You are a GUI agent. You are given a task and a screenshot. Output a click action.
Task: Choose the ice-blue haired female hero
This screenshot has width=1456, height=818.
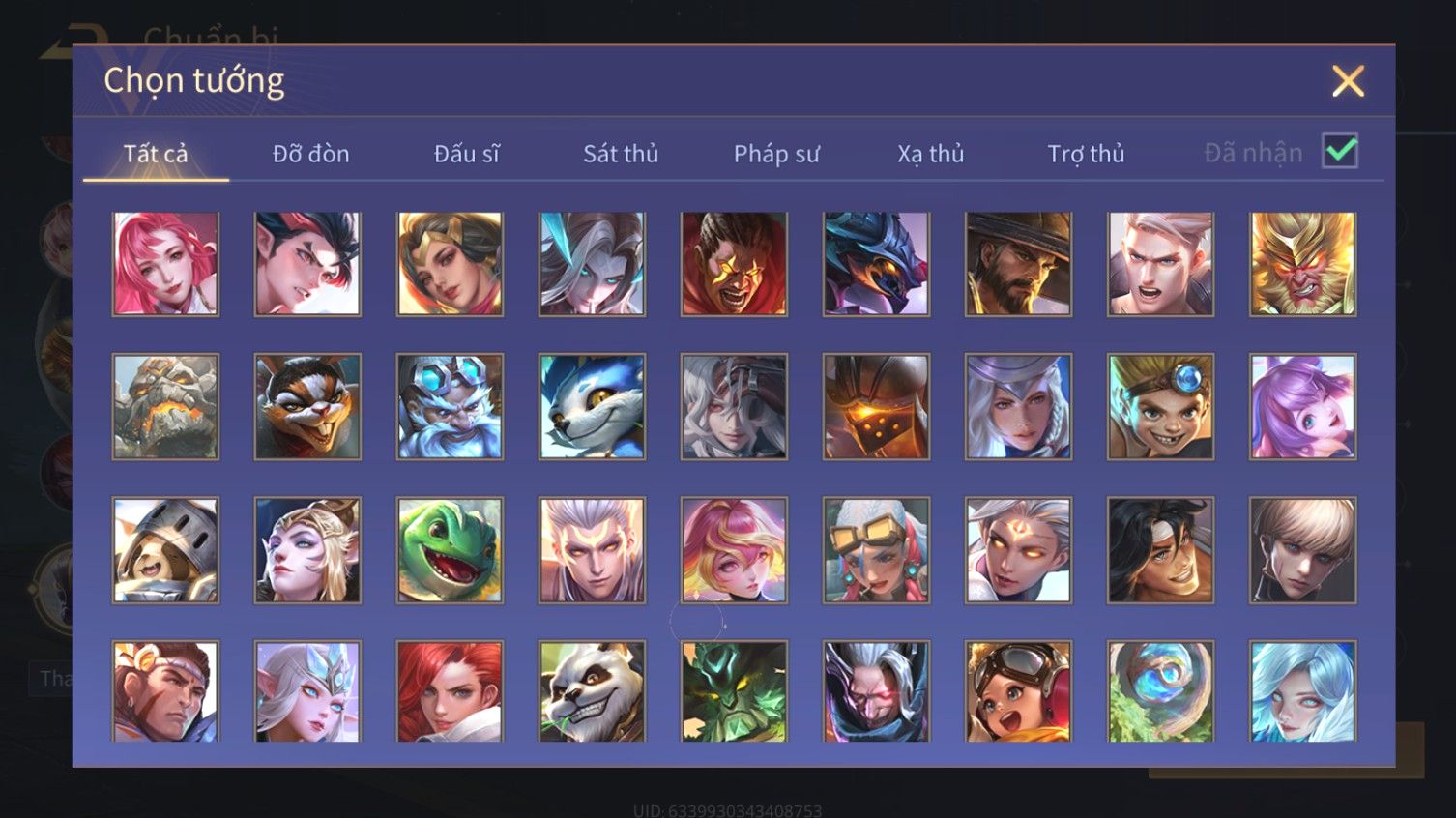click(x=1302, y=691)
